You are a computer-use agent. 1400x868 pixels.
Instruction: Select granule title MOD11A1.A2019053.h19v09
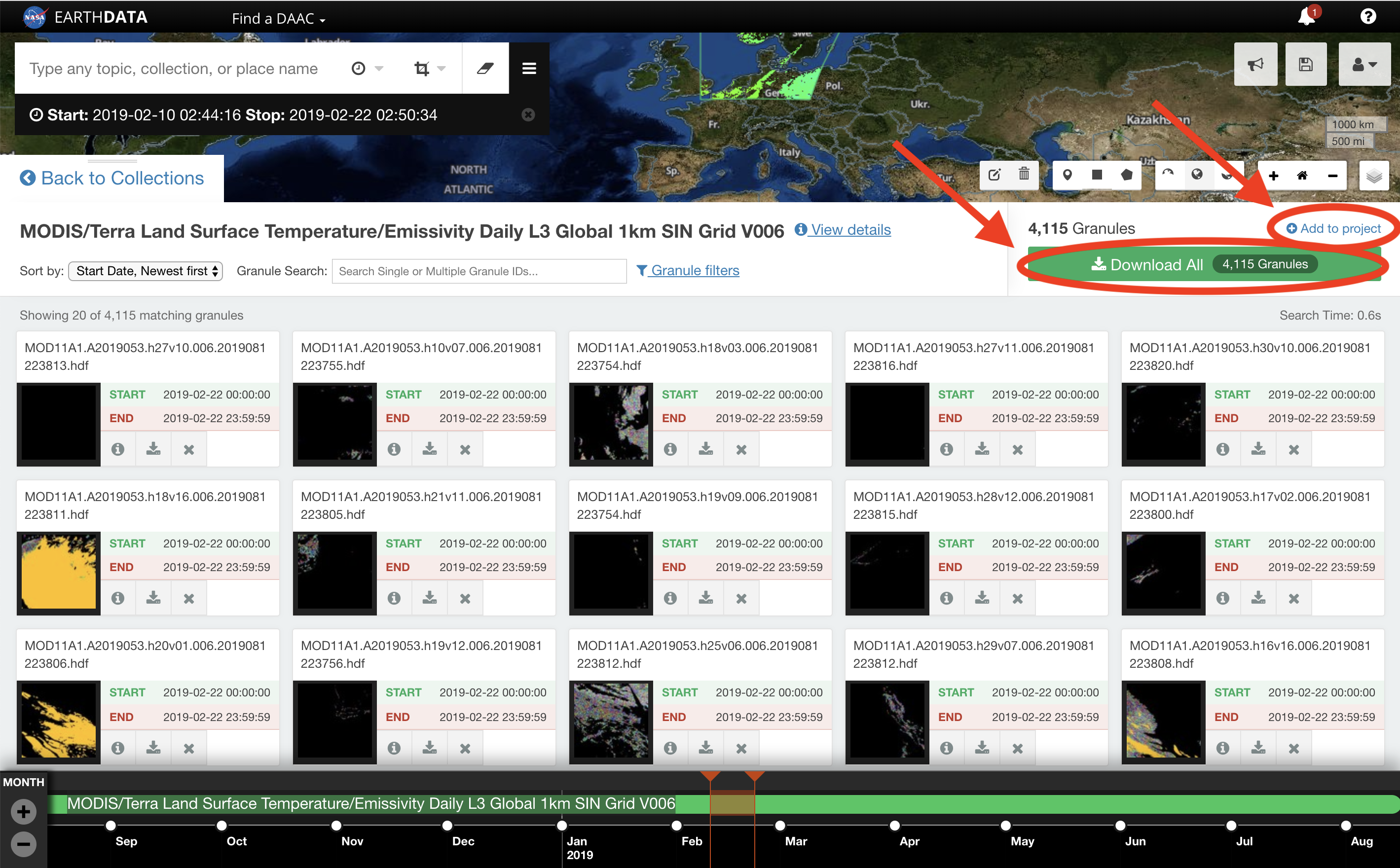(698, 505)
